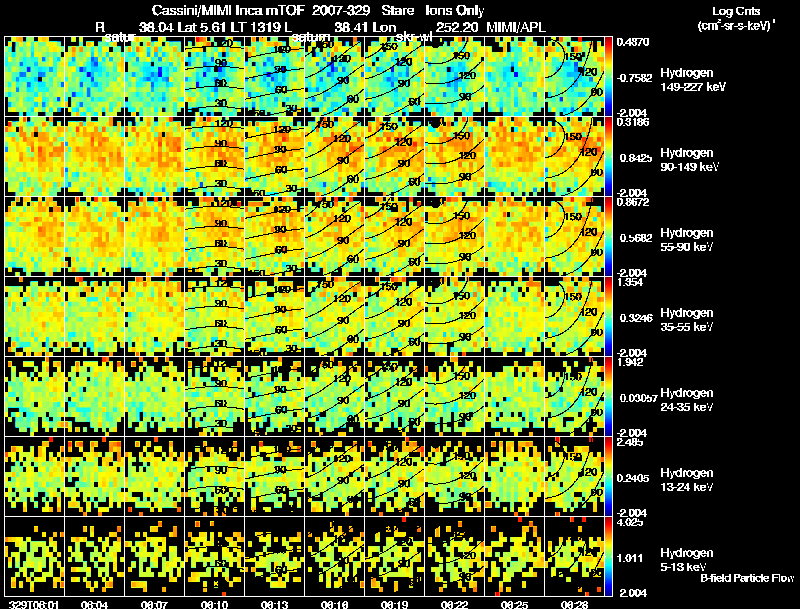Select the '06:07' time axis label
This screenshot has width=800, height=609.
point(154,604)
